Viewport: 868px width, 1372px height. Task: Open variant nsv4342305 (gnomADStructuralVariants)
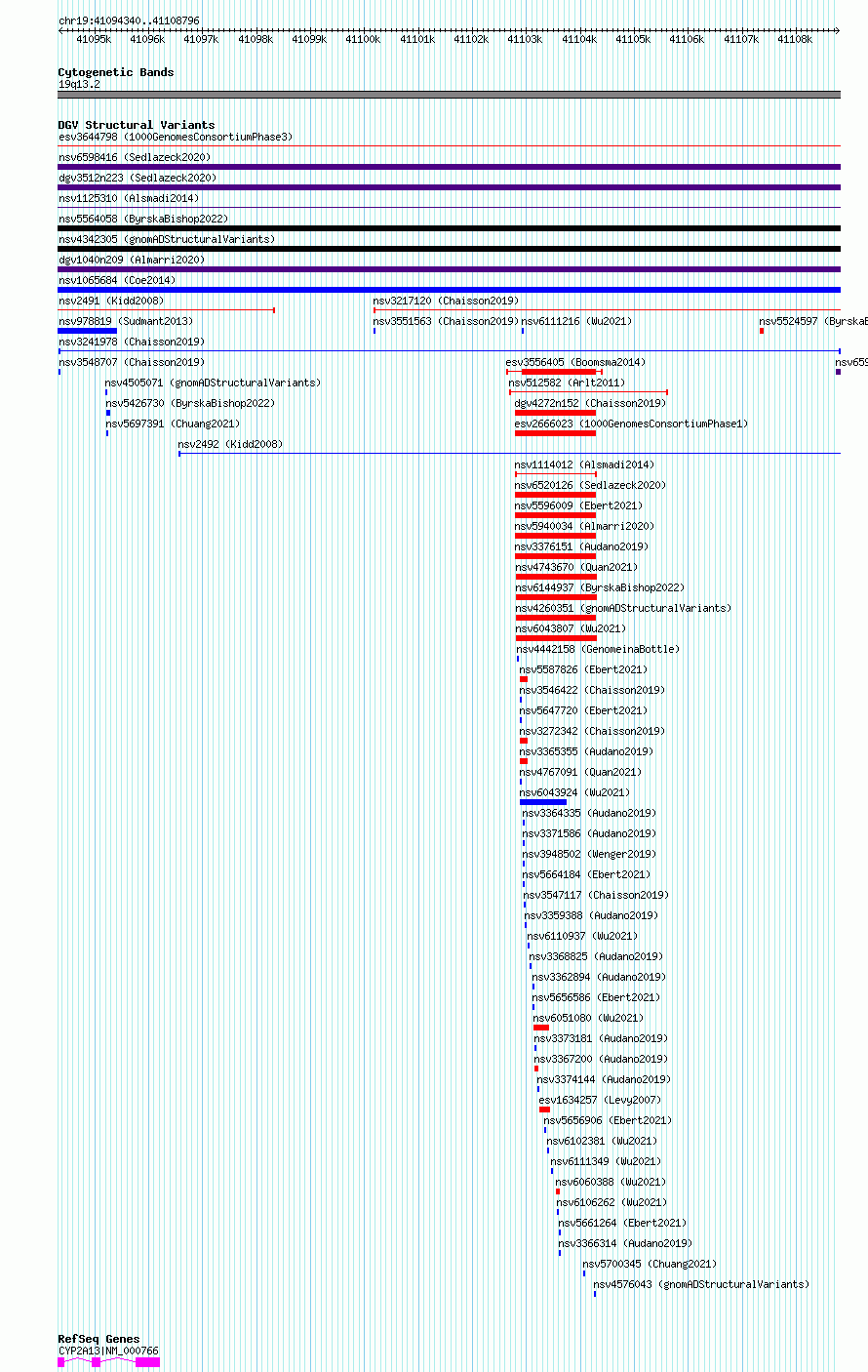click(x=167, y=239)
